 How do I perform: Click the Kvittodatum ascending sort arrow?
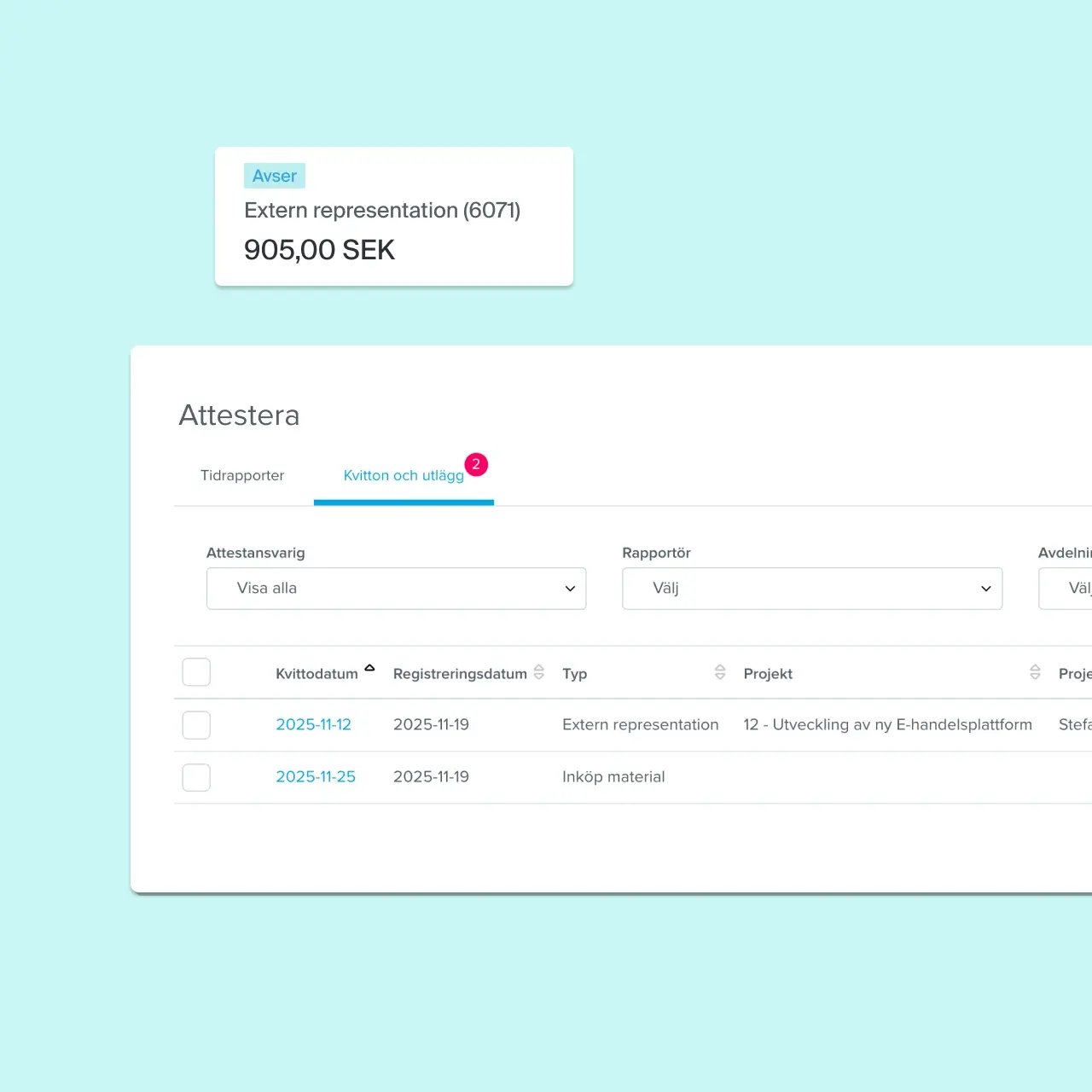tap(369, 668)
